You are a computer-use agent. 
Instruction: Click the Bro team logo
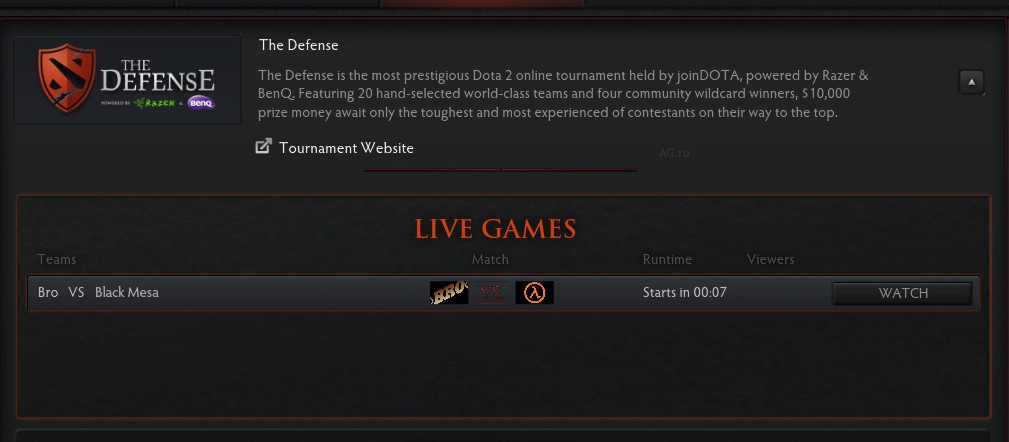click(449, 293)
